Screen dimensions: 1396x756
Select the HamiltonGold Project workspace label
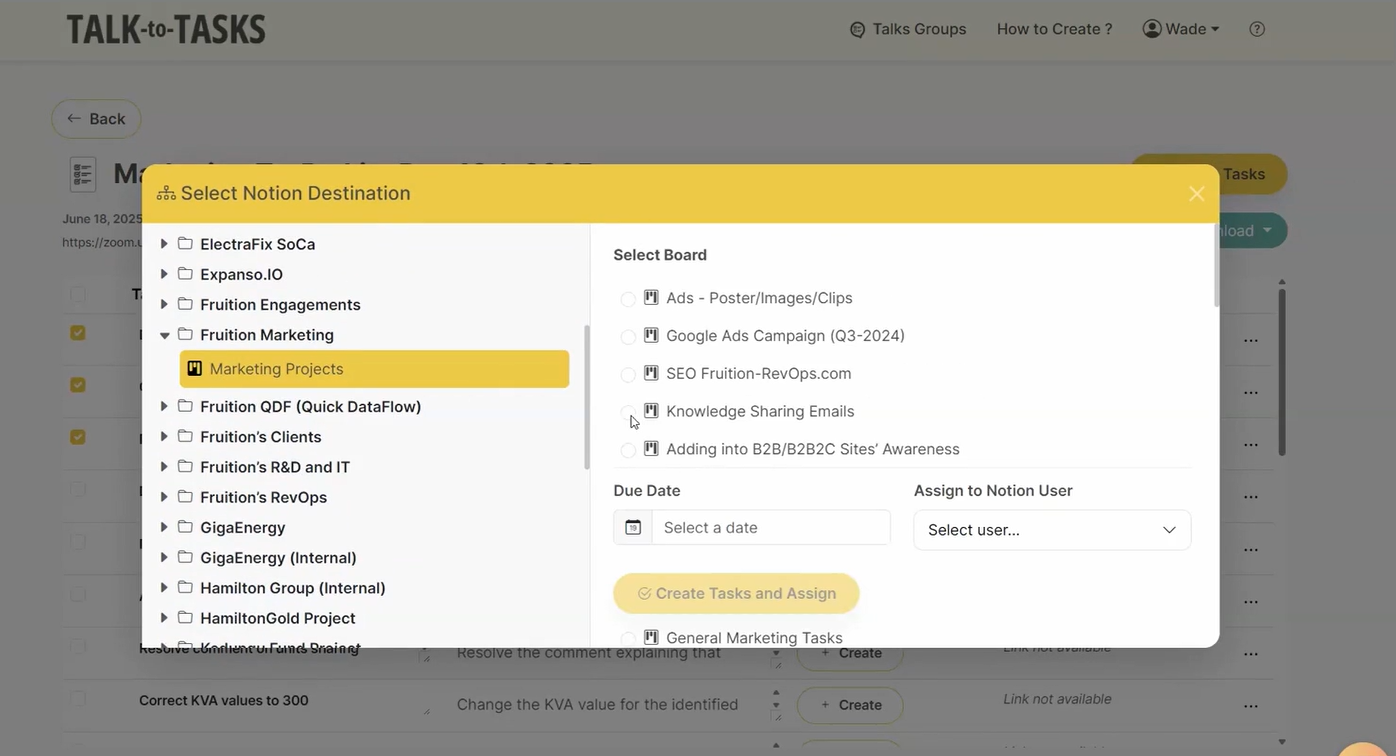tap(278, 618)
